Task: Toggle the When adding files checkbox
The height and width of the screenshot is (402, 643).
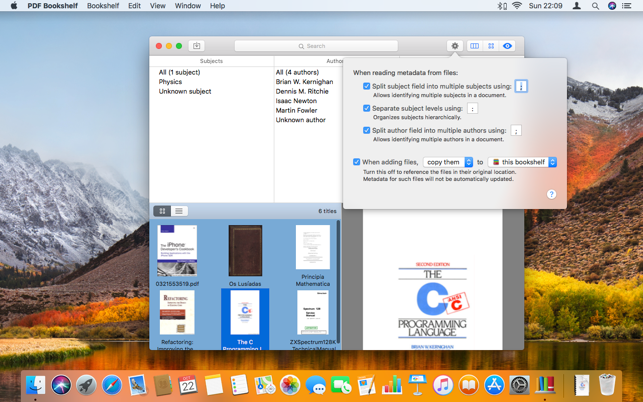Action: 356,162
